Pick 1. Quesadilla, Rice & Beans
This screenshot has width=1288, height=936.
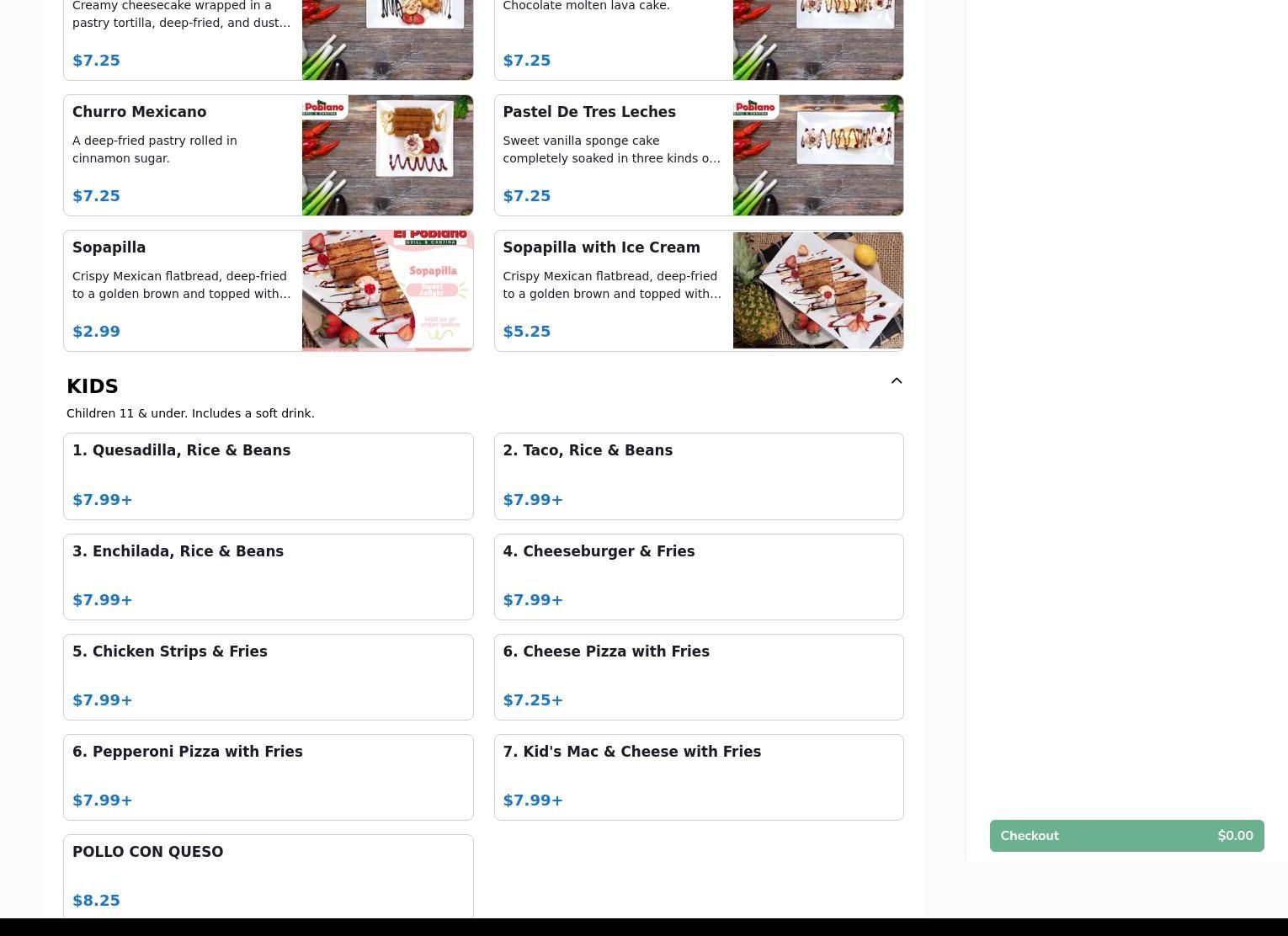[268, 476]
